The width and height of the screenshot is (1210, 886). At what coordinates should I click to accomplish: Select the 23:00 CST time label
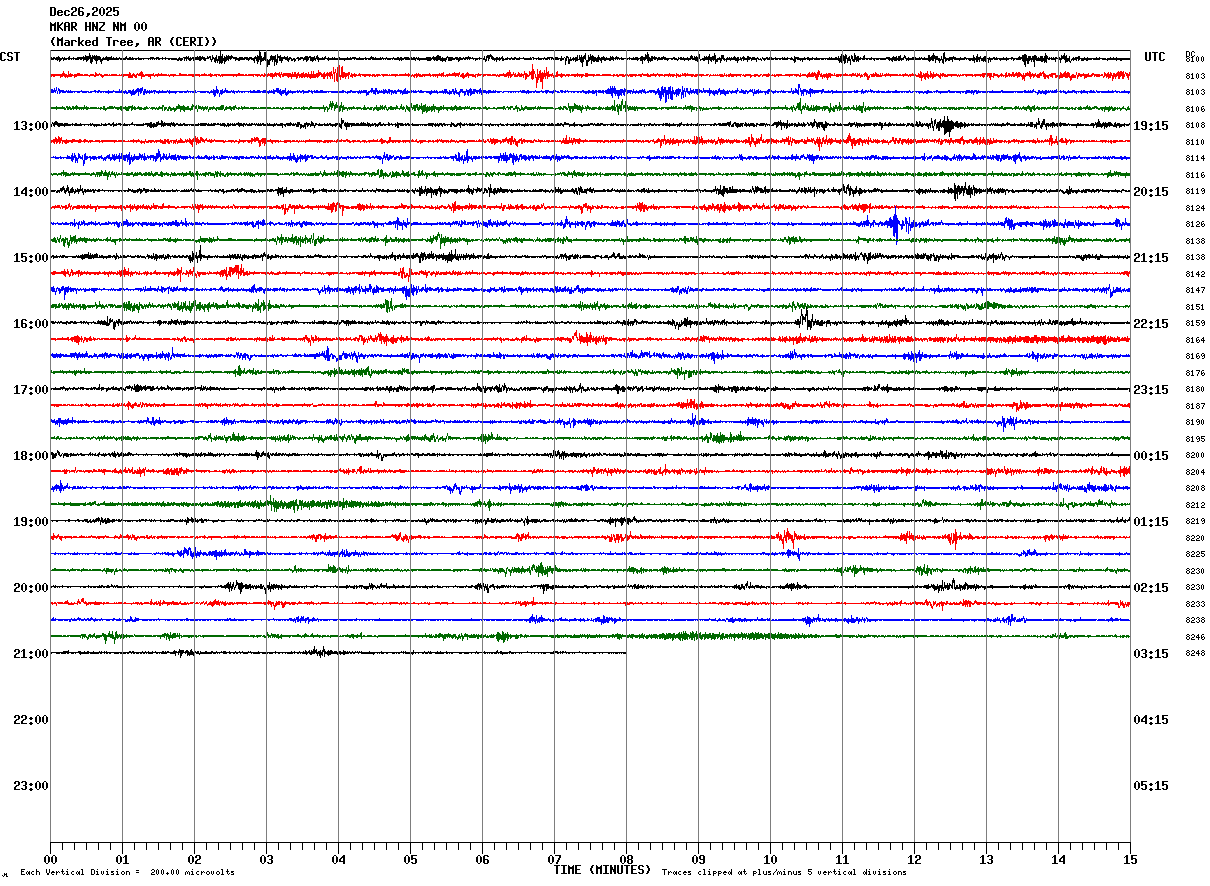(x=30, y=786)
